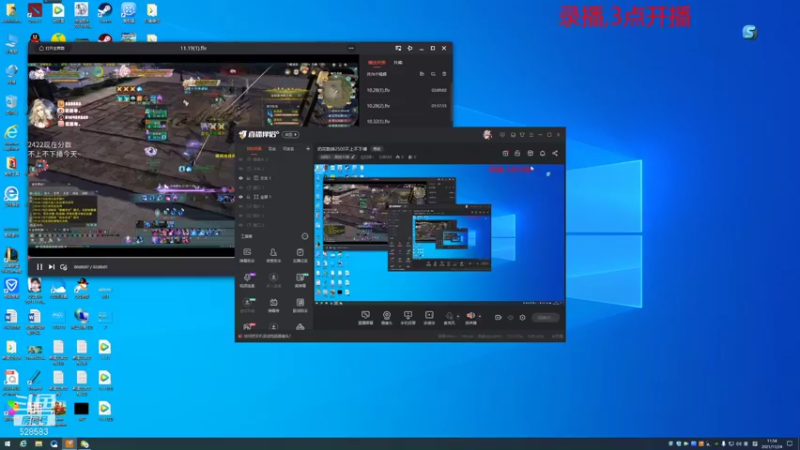Click the pencil icon under the stream title
The height and width of the screenshot is (450, 800).
353,157
